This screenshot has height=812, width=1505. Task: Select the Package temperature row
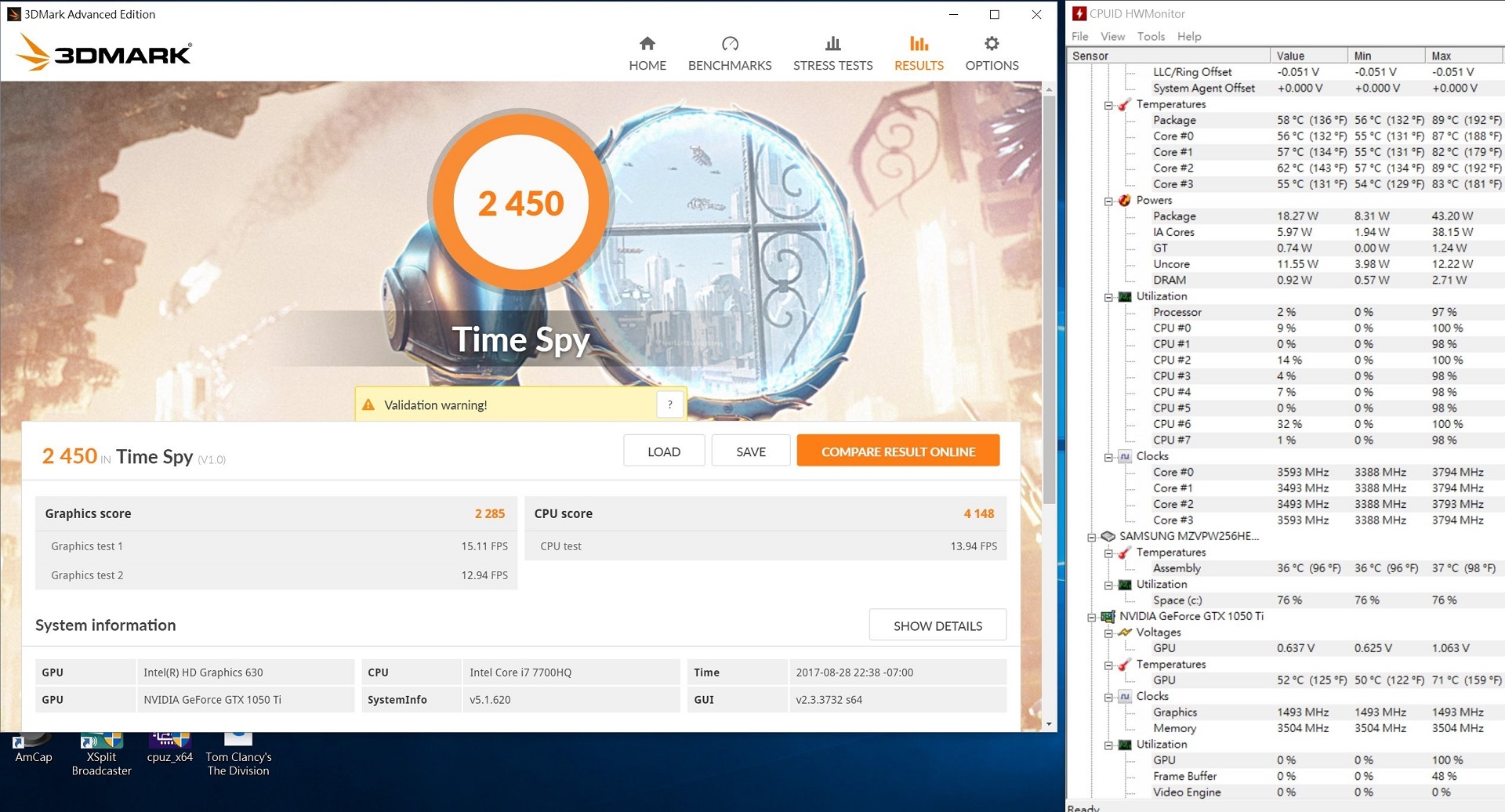click(x=1326, y=120)
